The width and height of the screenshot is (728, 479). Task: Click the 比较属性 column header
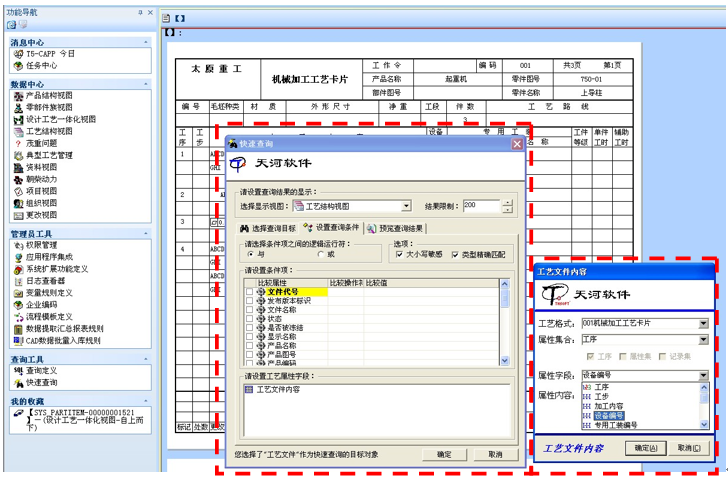[x=292, y=283]
